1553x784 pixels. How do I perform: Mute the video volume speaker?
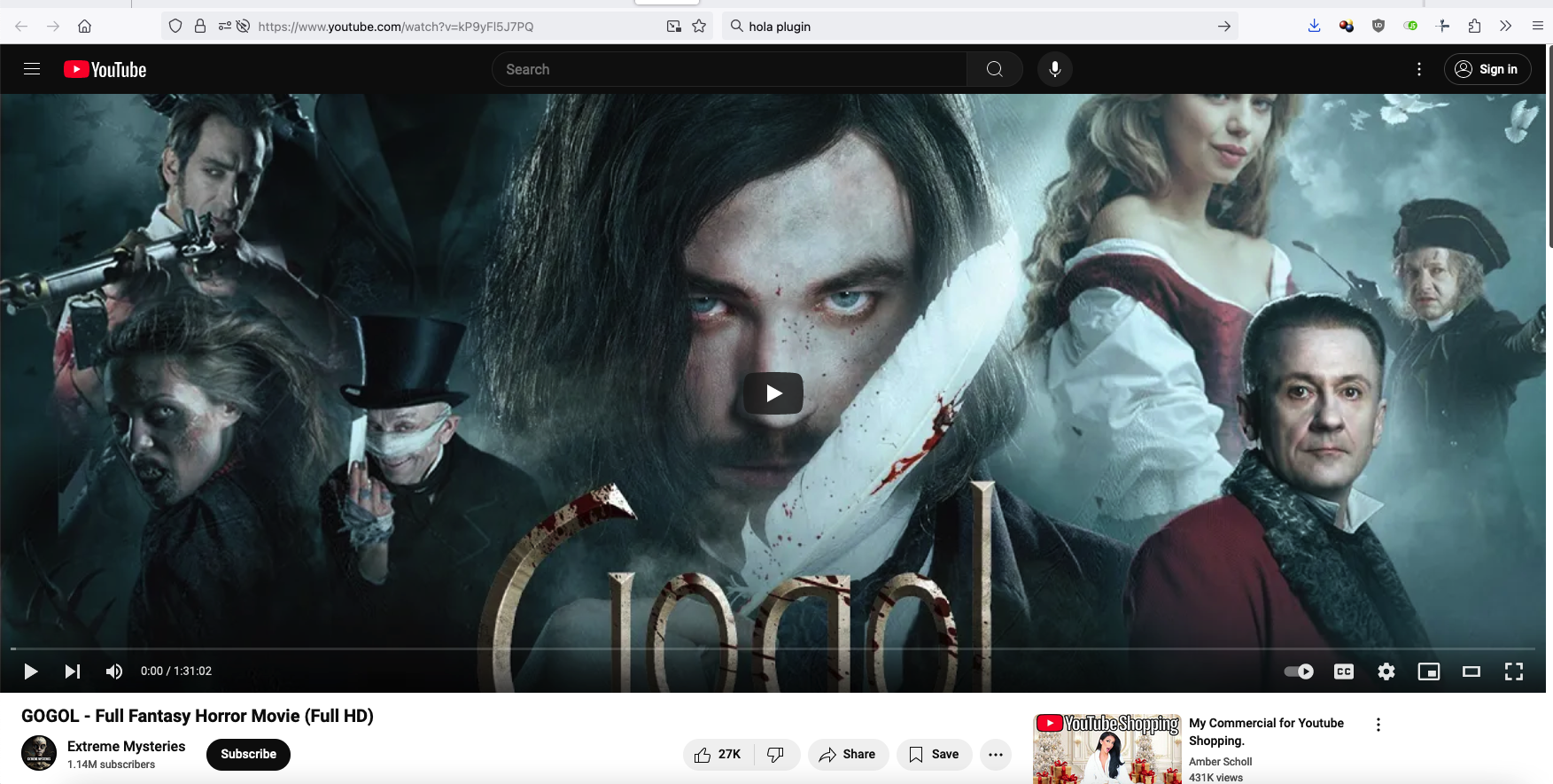coord(114,671)
